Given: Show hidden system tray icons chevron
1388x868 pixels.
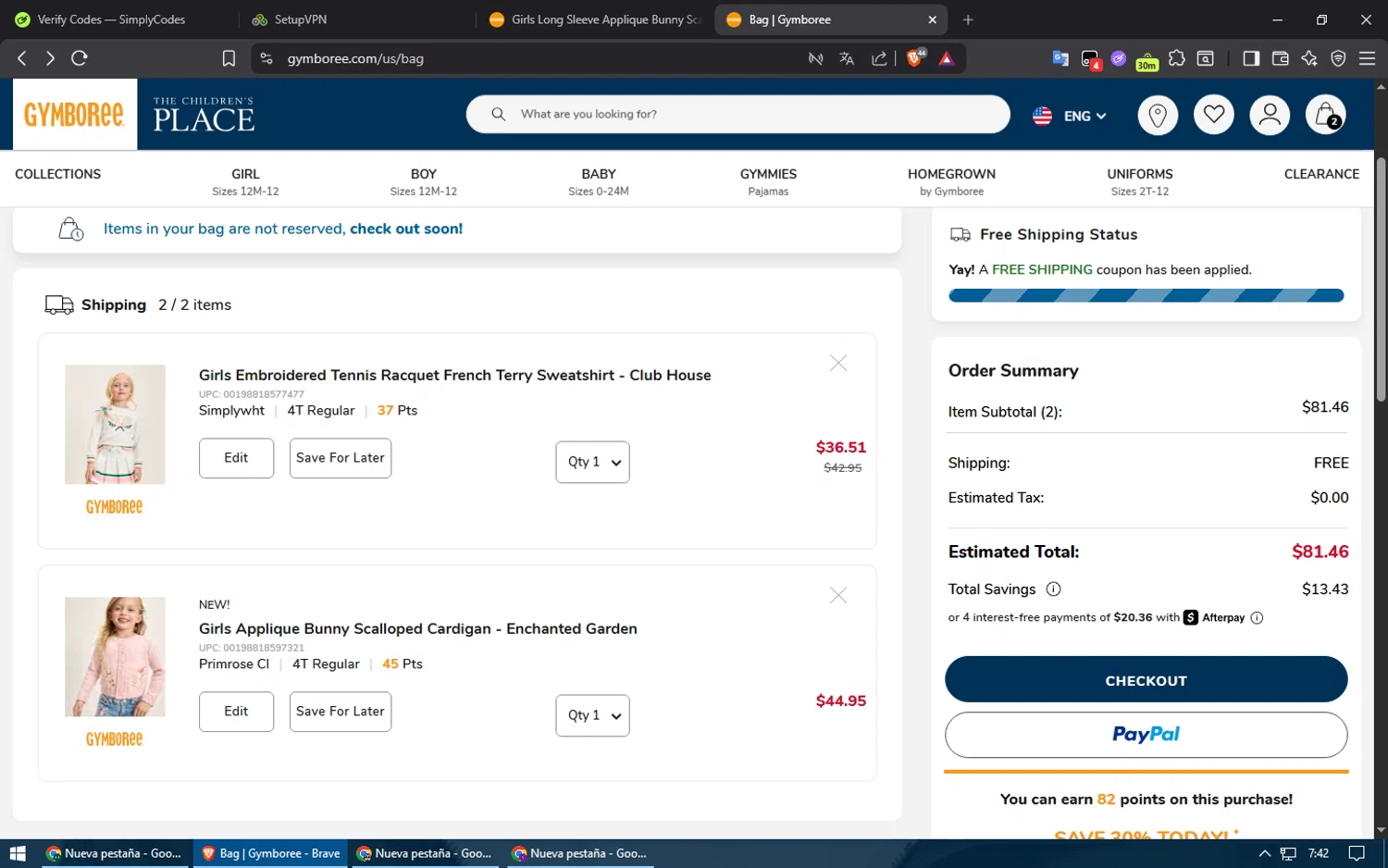Looking at the screenshot, I should click(x=1264, y=853).
